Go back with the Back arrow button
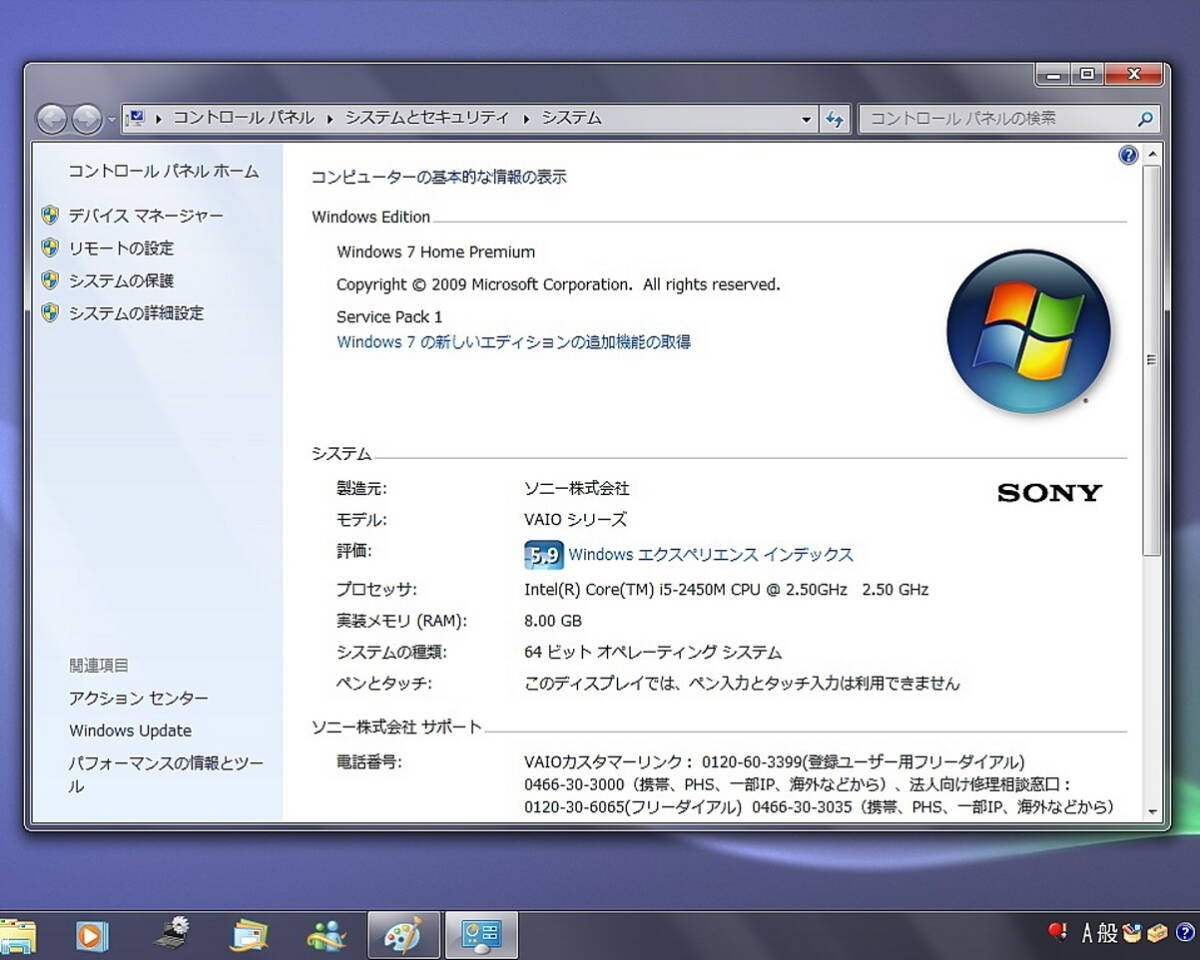 pos(52,119)
